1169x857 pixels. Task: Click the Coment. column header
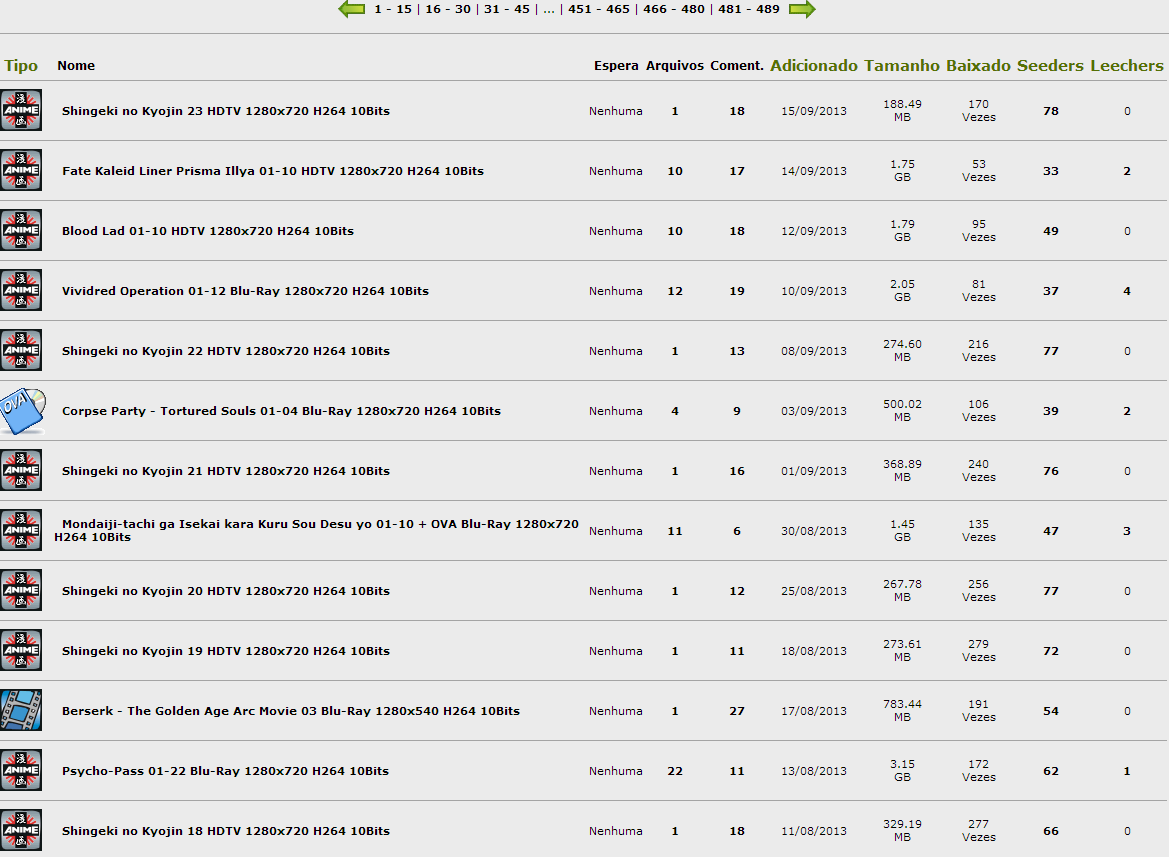pyautogui.click(x=737, y=66)
